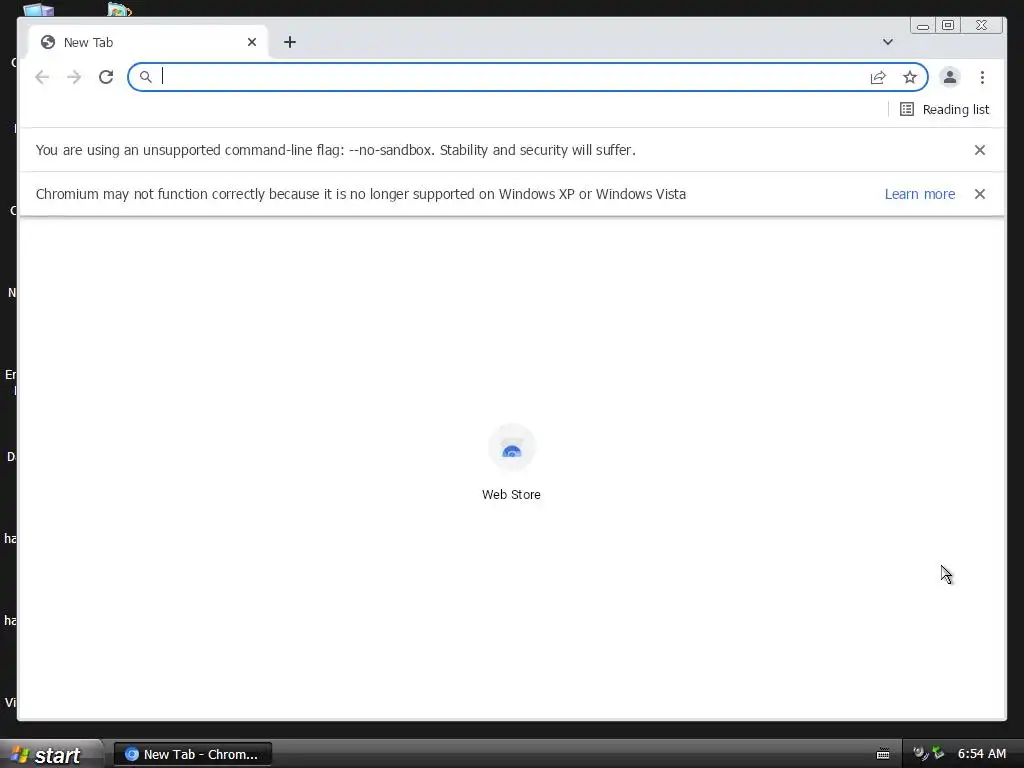This screenshot has width=1024, height=768.
Task: Select the New Tab tab
Action: click(x=148, y=42)
